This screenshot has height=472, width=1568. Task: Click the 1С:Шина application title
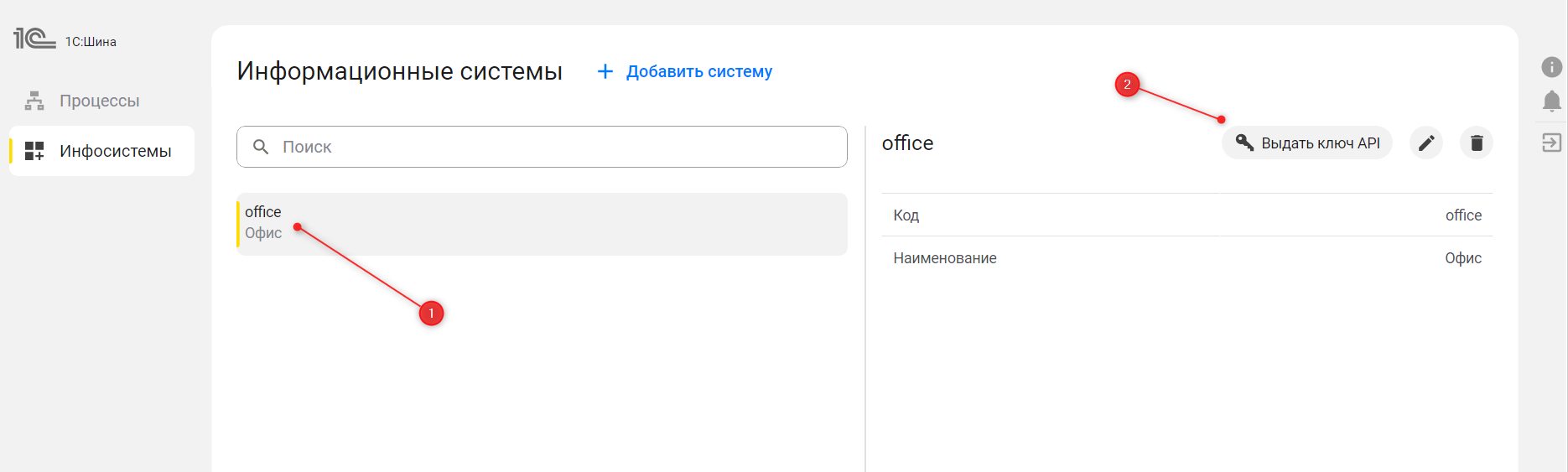(x=91, y=42)
